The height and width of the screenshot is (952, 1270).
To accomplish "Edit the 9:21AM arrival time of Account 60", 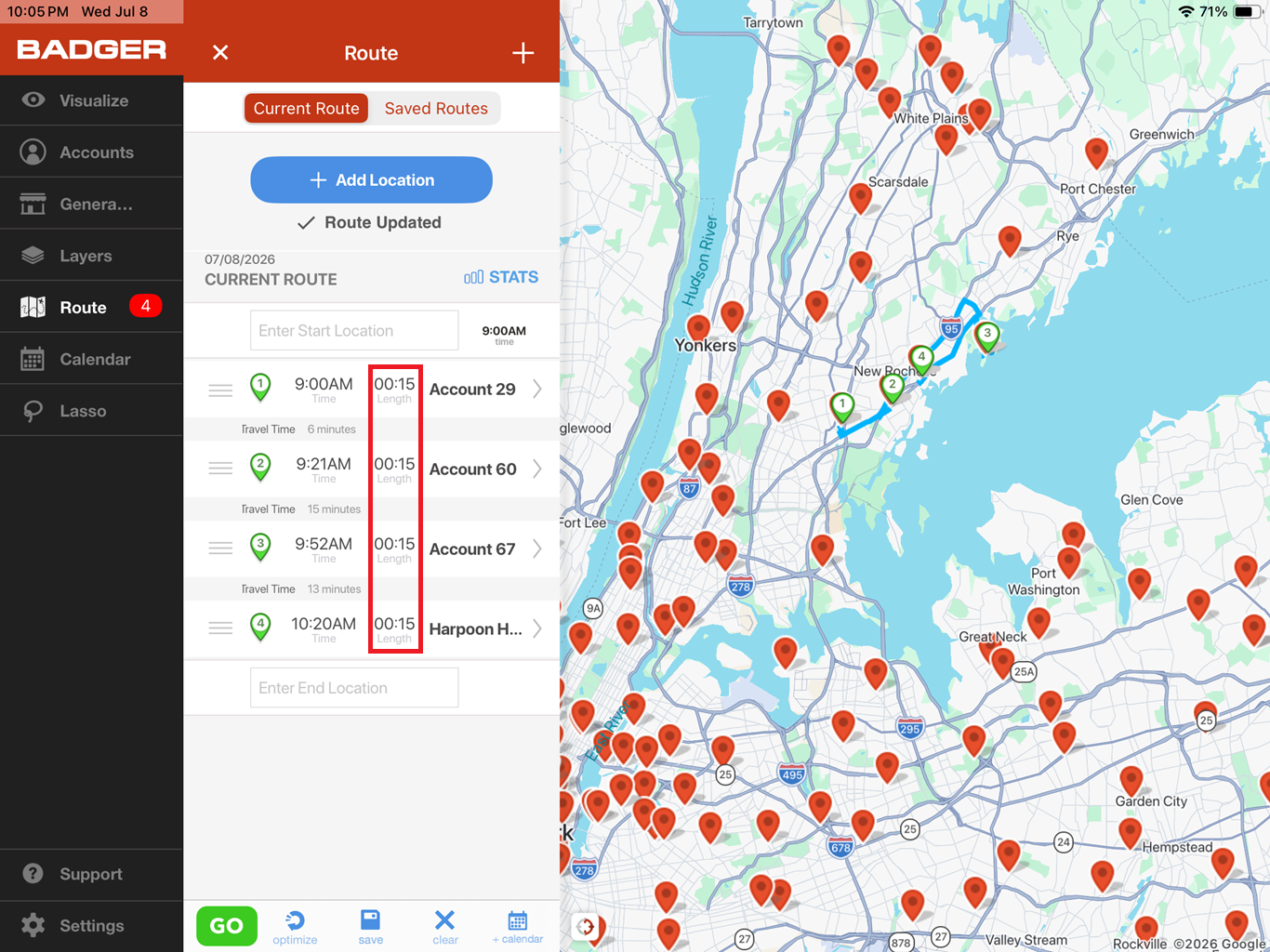I will pyautogui.click(x=324, y=469).
